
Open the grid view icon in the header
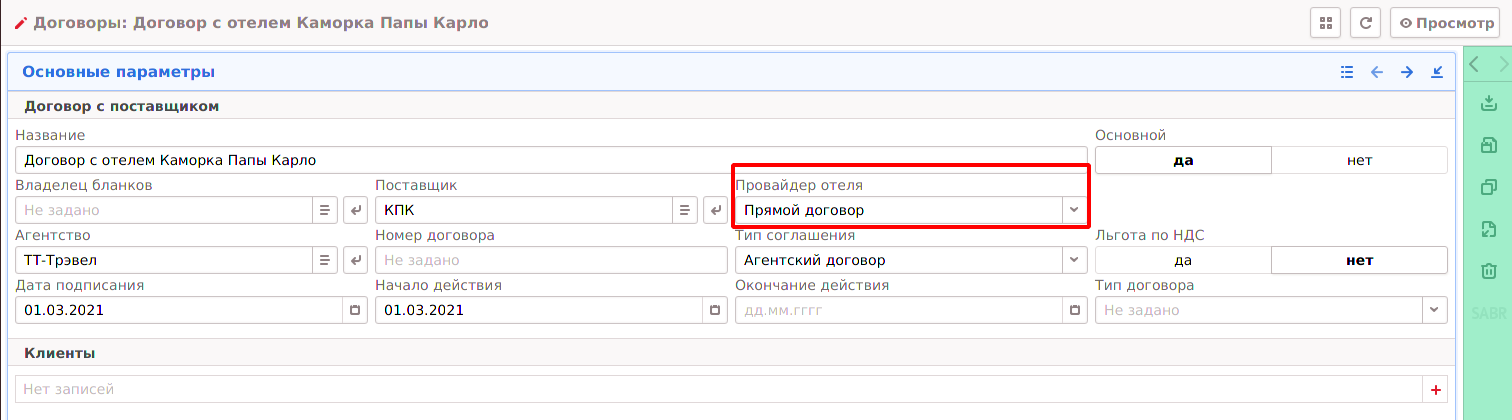point(1325,23)
